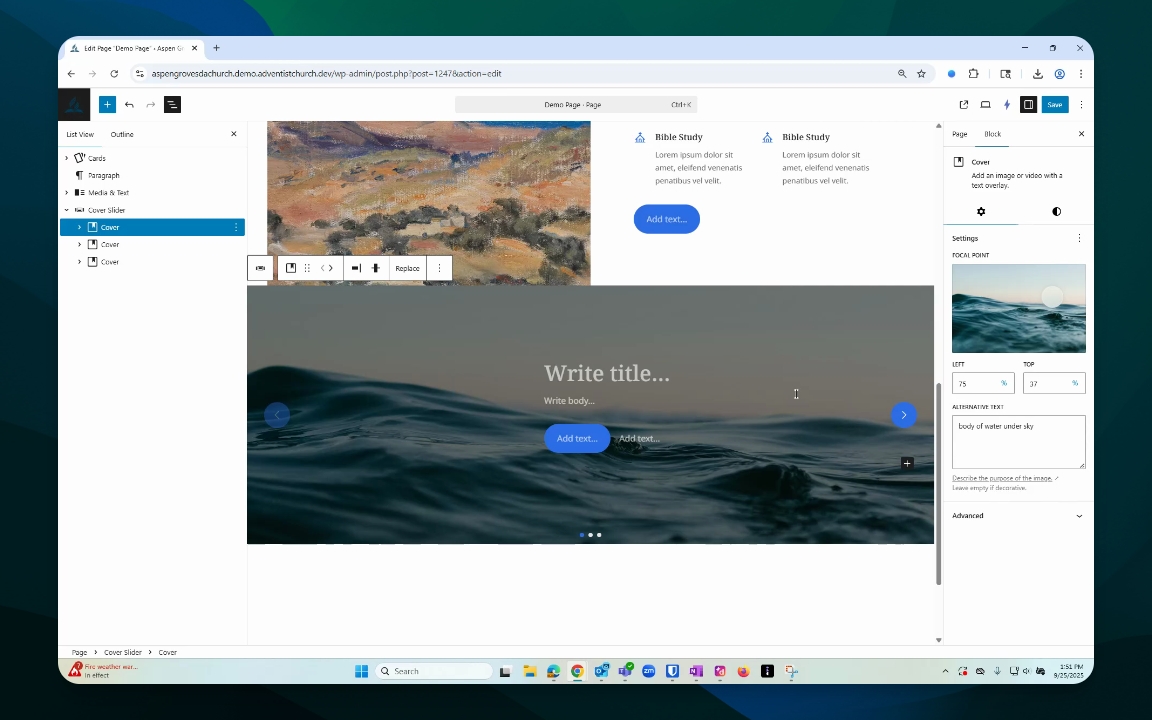Screen dimensions: 1152x720
Task: Click the Replace media button
Action: [x=407, y=268]
